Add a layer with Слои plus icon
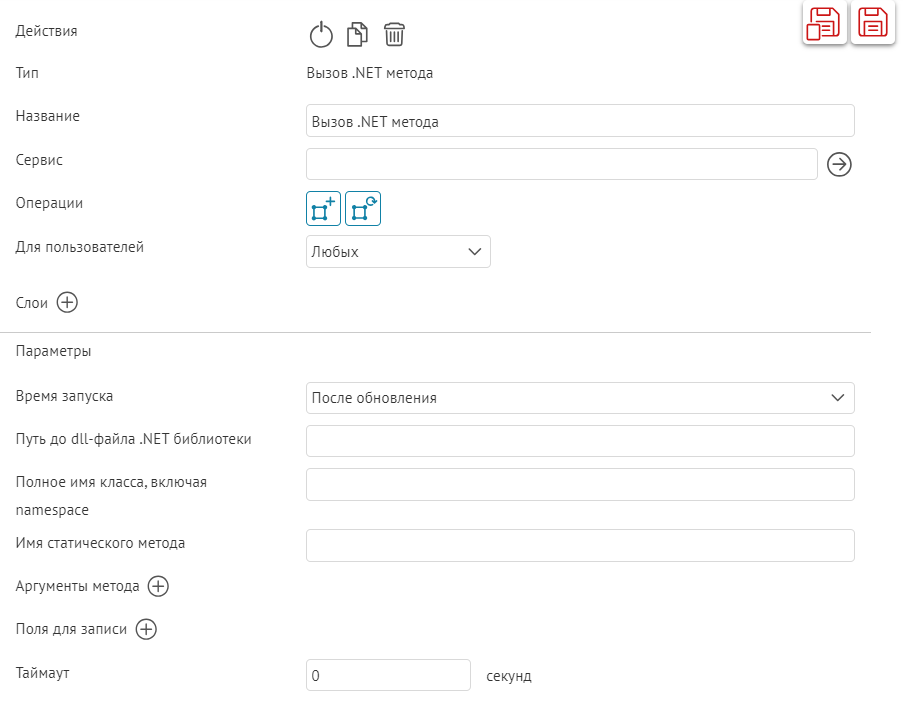The image size is (903, 701). coord(67,302)
